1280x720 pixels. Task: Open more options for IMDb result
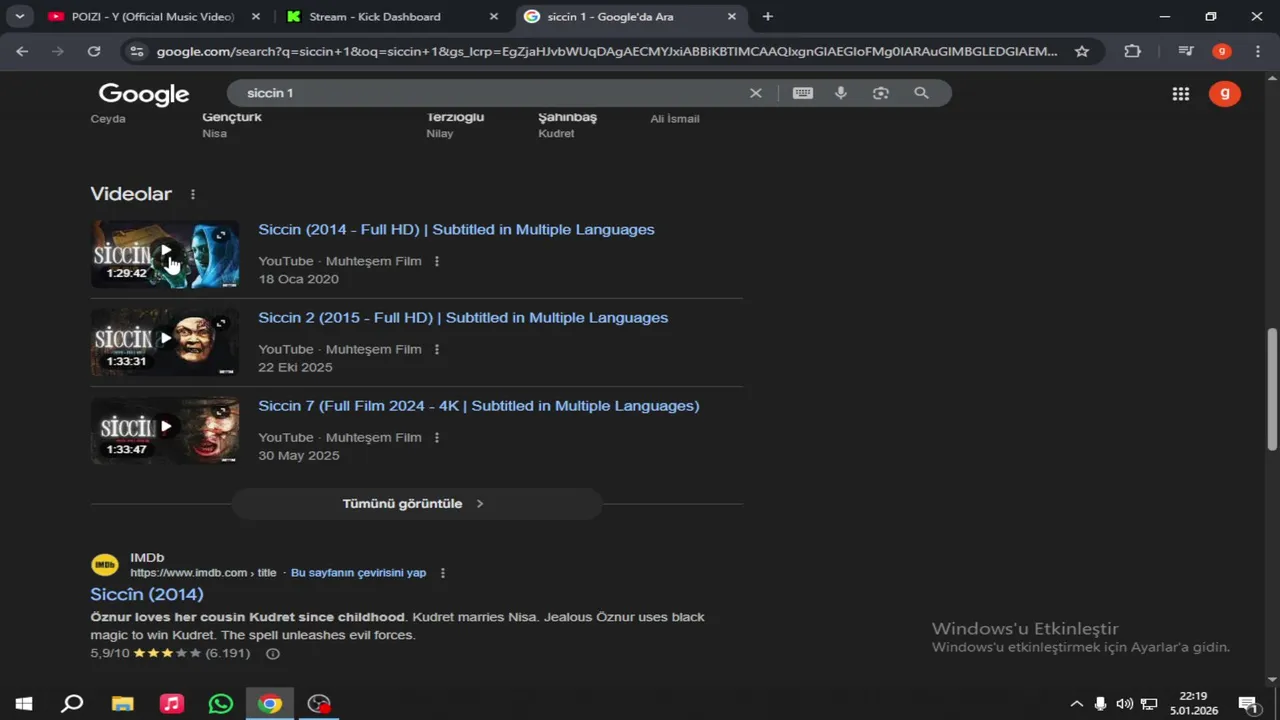coord(443,573)
